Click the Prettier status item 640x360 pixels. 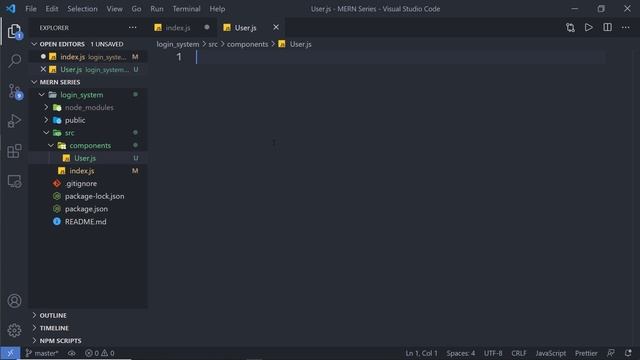(586, 353)
